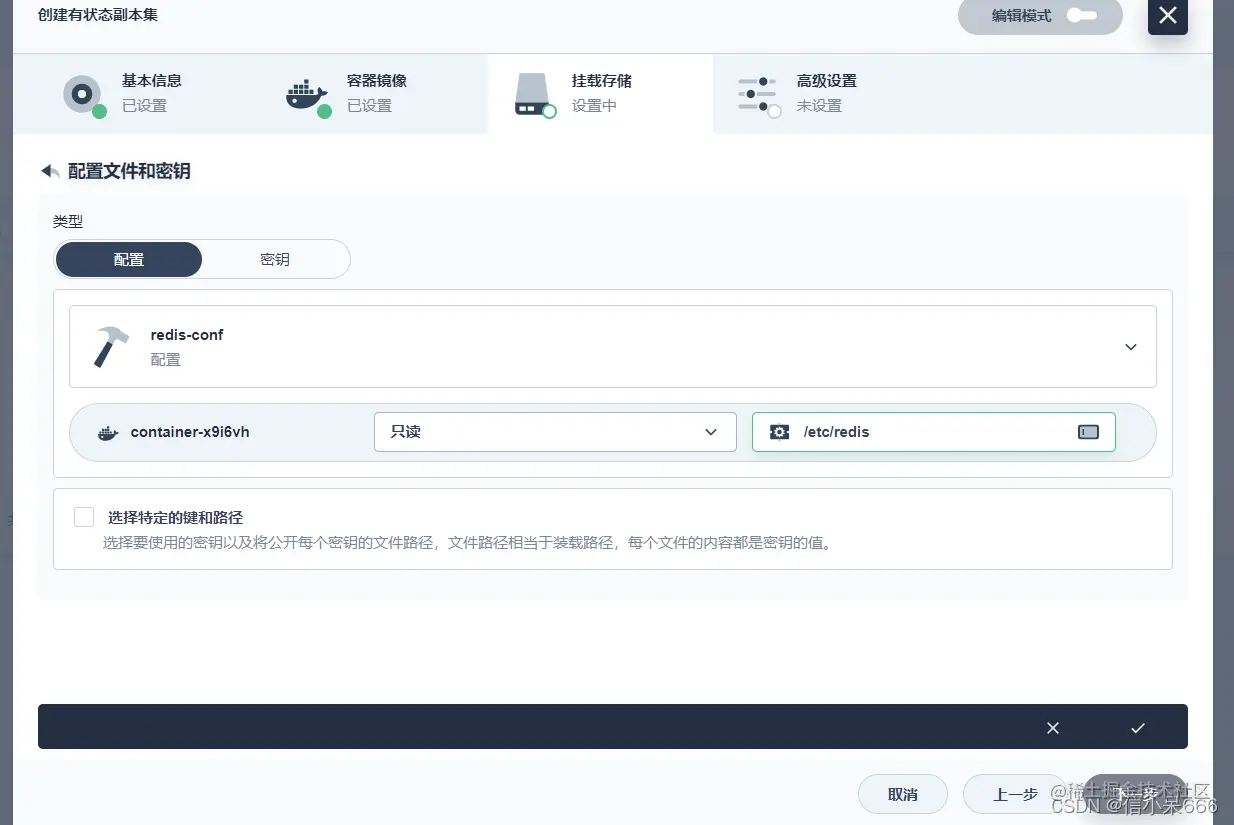1234x825 pixels.
Task: Click the 类型 label
Action: click(x=68, y=222)
